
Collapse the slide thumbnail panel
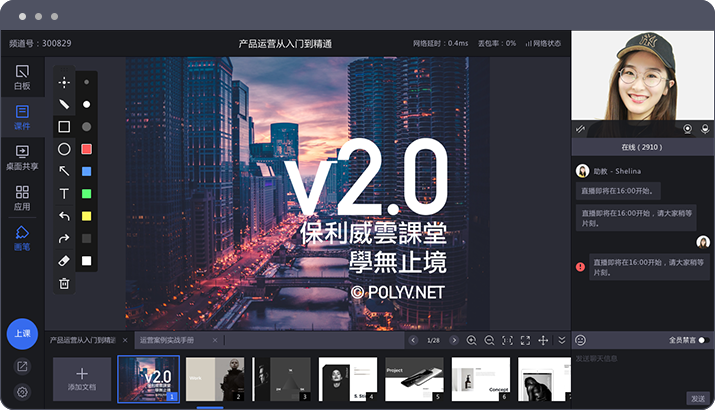[x=561, y=341]
